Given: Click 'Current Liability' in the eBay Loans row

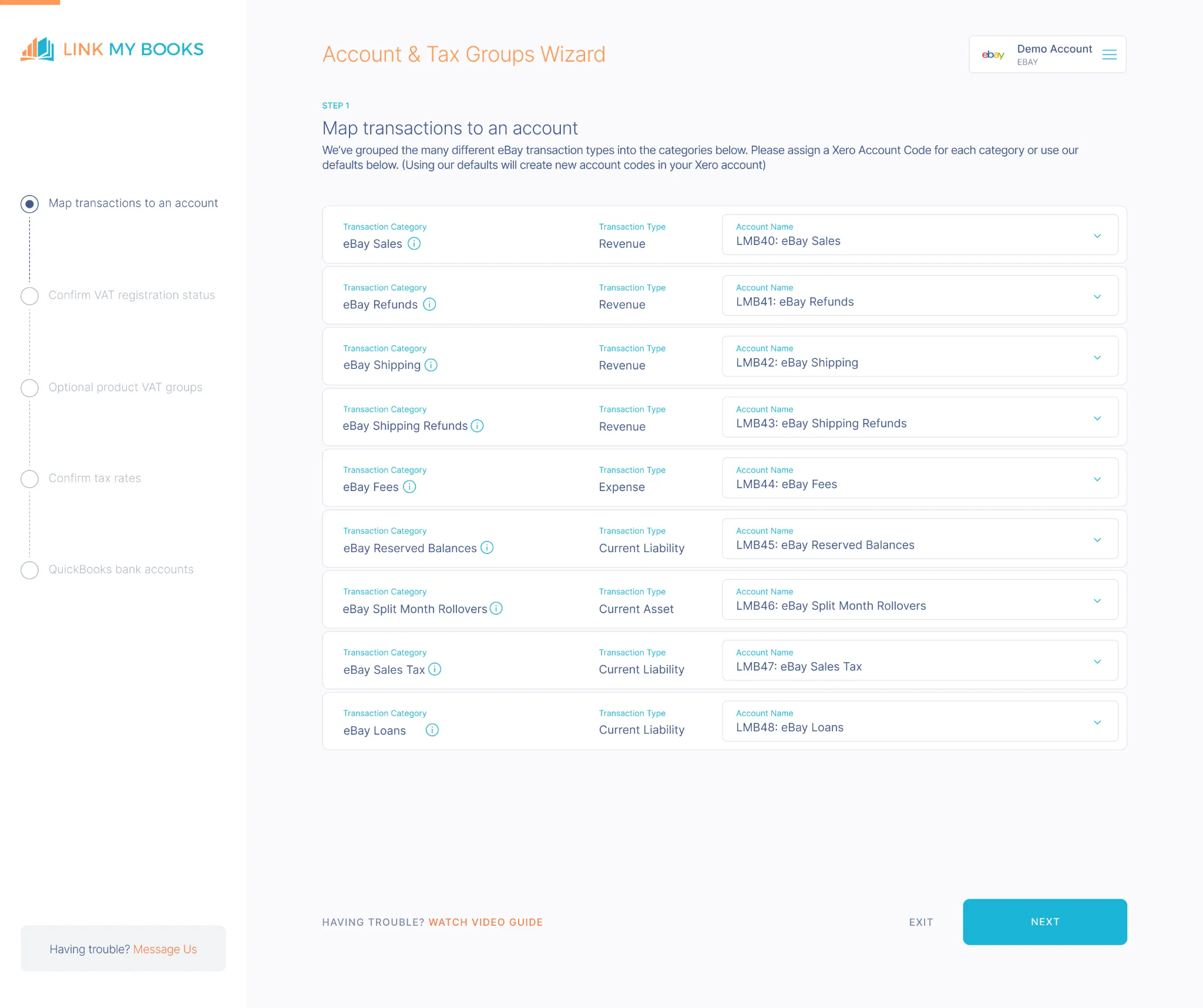Looking at the screenshot, I should (641, 730).
